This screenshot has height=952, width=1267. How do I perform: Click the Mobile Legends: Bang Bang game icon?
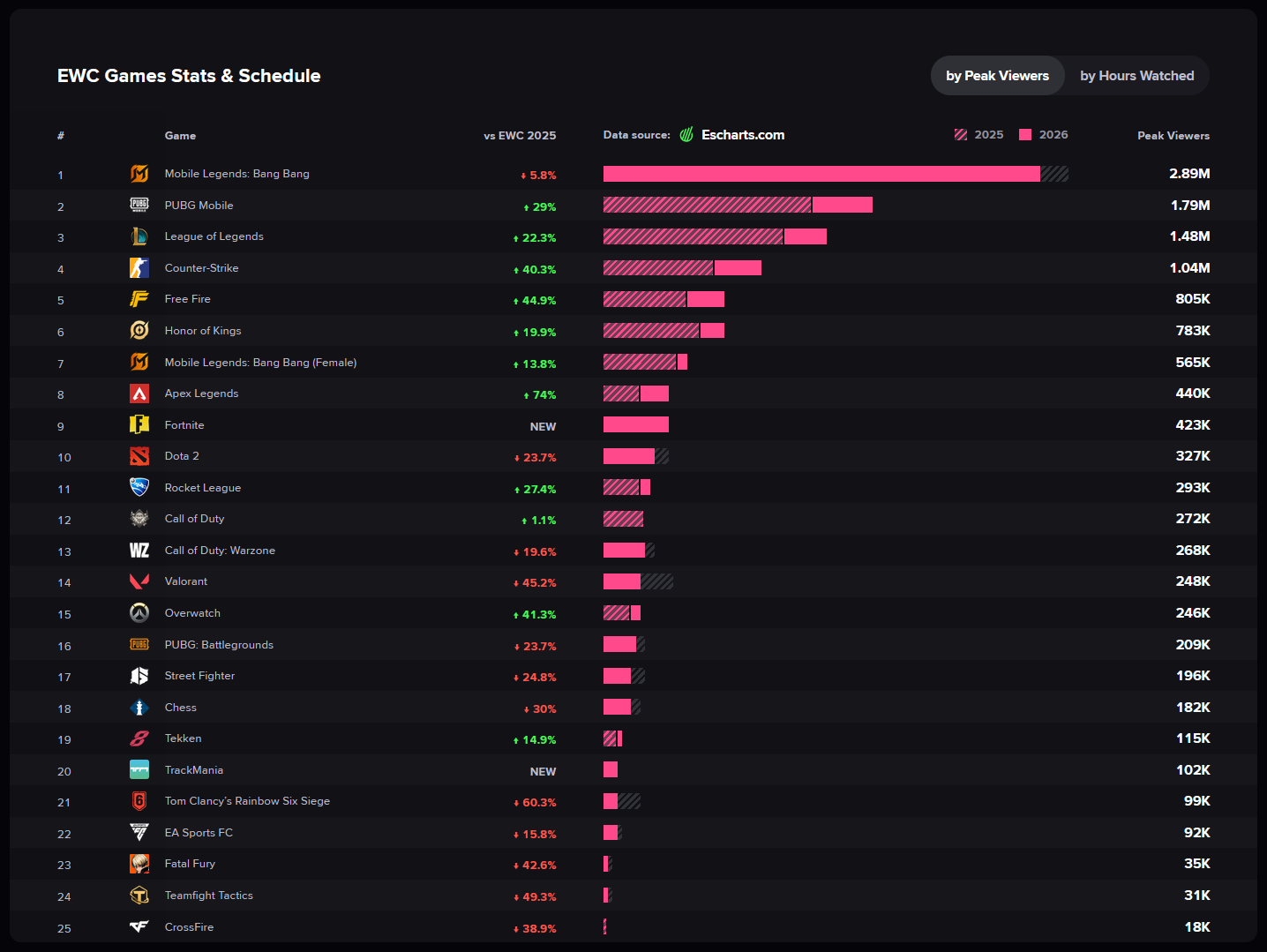[x=139, y=174]
